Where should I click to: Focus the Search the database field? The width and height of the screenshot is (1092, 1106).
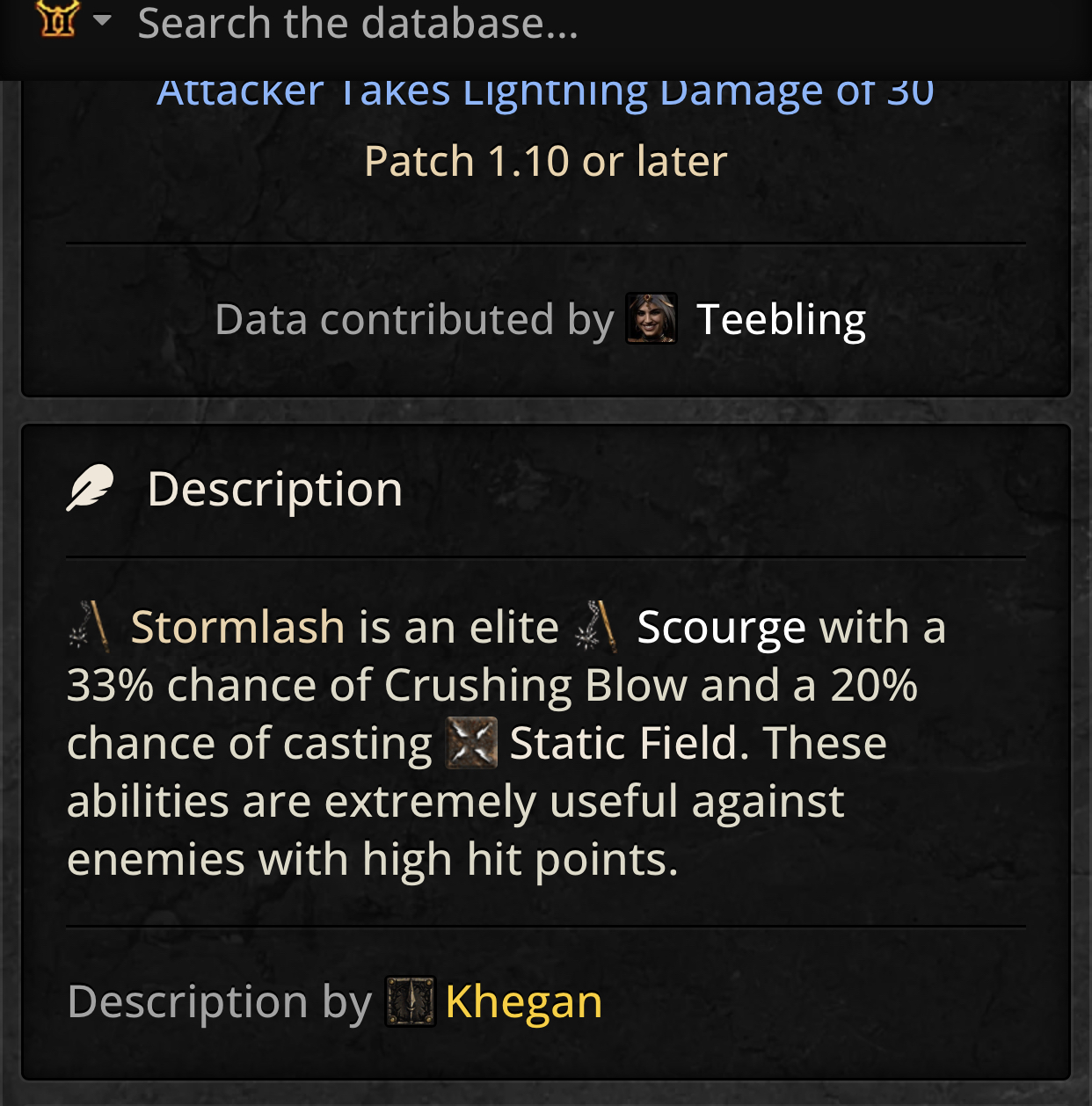pyautogui.click(x=440, y=24)
